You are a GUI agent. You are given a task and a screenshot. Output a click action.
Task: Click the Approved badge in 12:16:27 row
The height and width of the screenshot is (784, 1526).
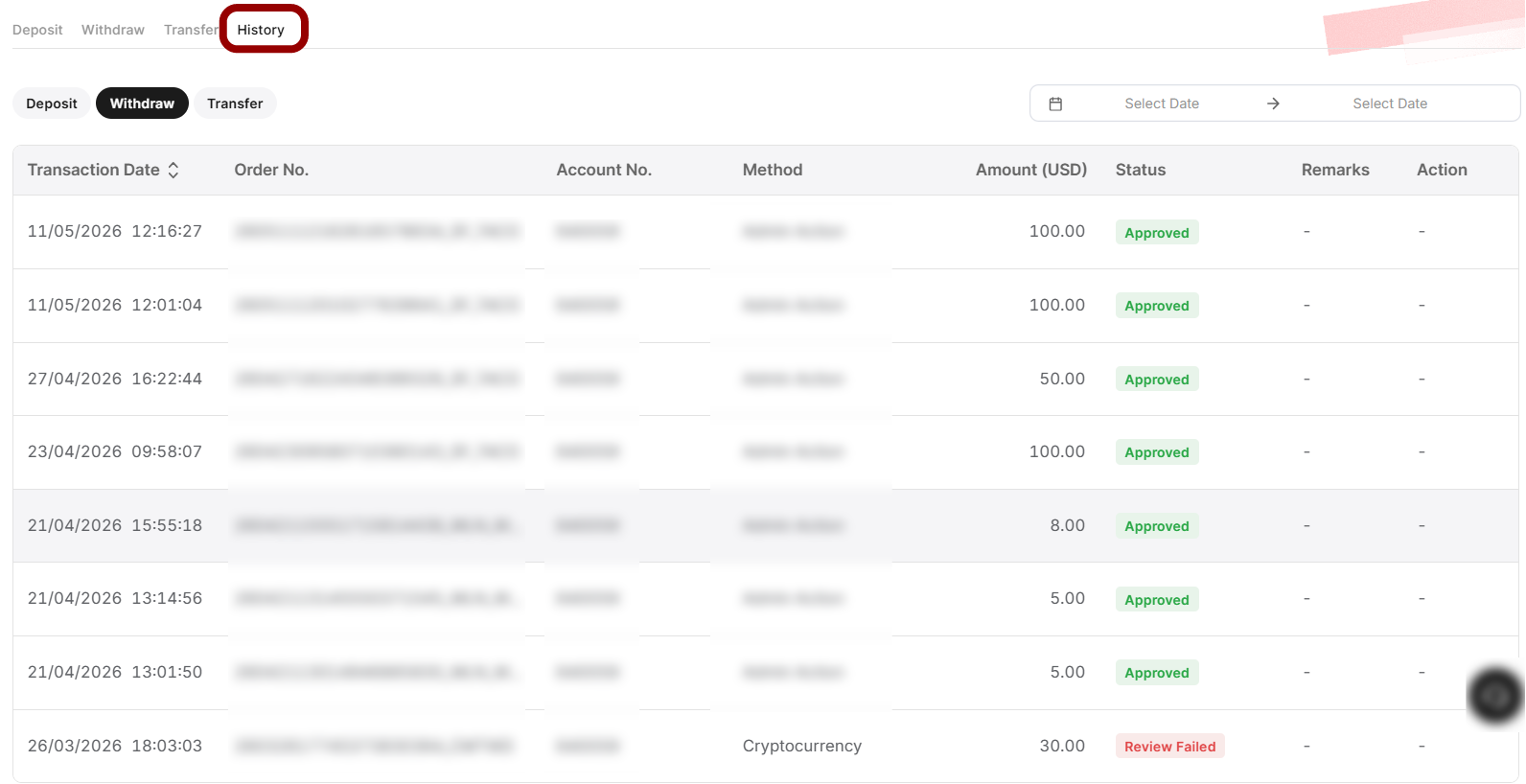pyautogui.click(x=1157, y=232)
